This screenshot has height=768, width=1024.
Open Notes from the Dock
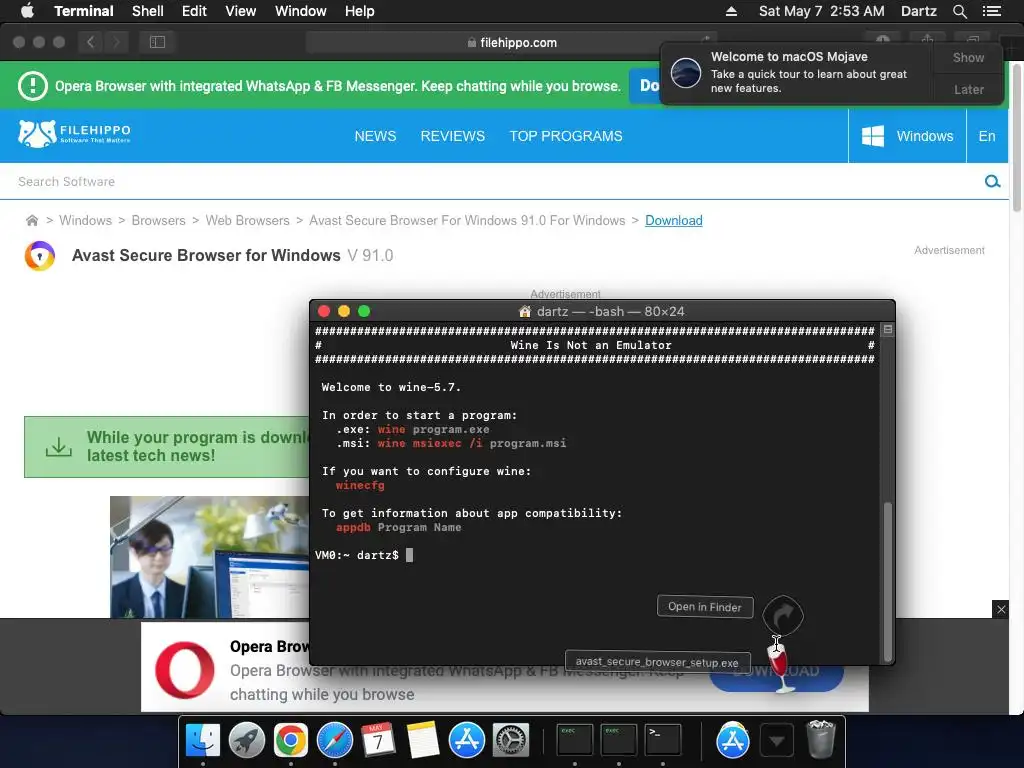point(423,740)
